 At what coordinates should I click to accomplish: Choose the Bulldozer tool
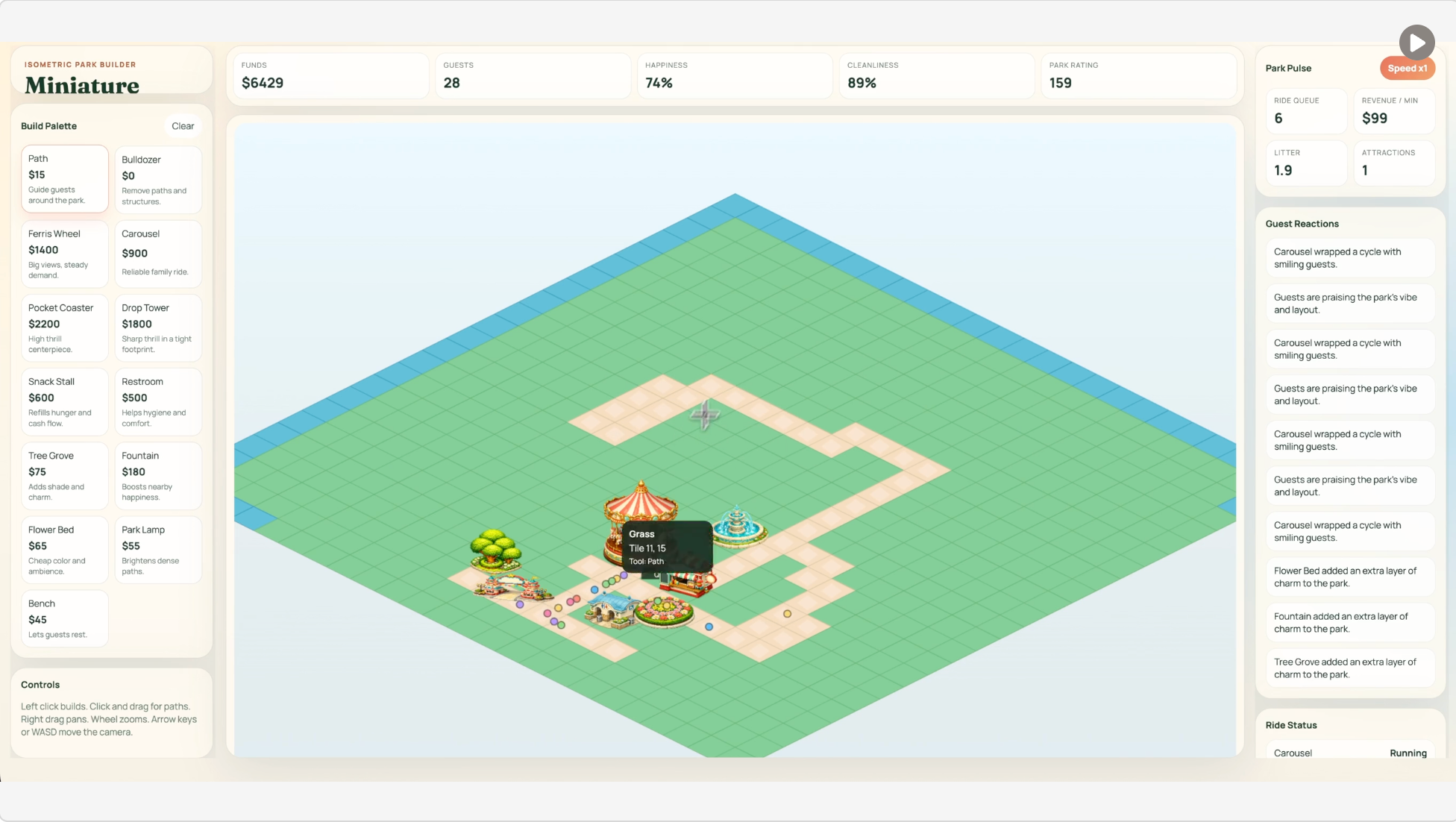point(157,180)
